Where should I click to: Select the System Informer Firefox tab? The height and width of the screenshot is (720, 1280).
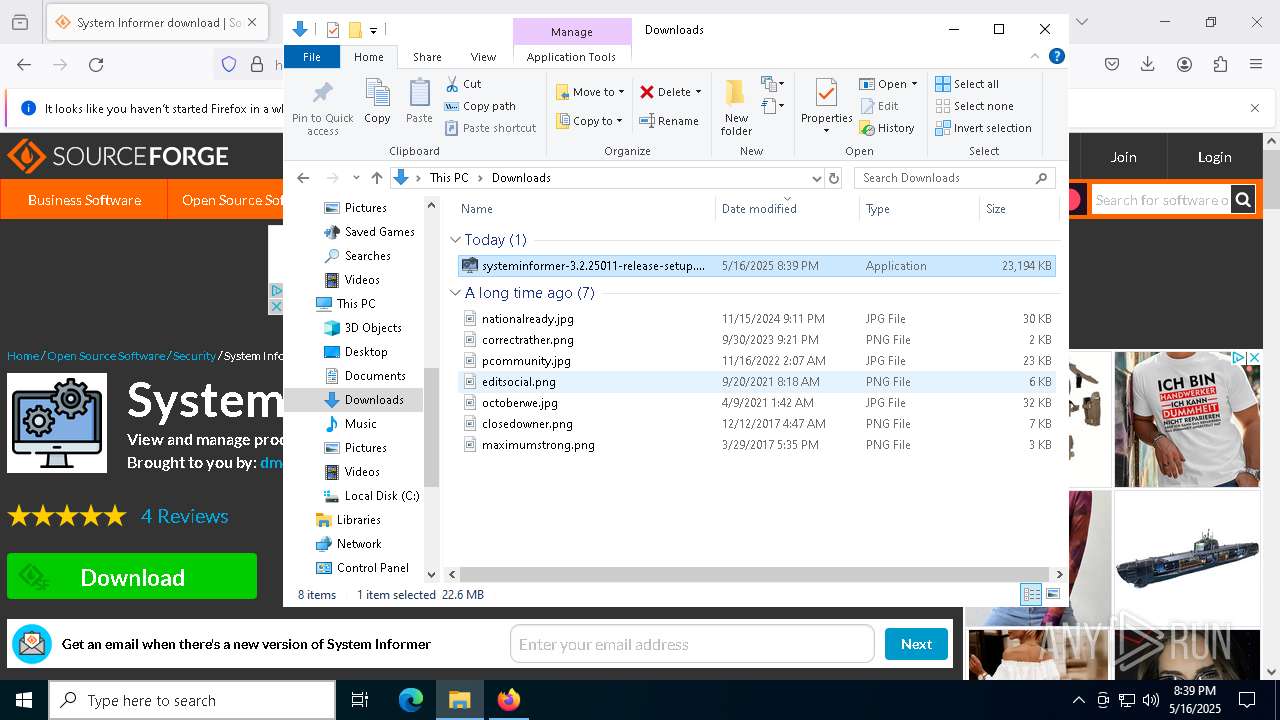pyautogui.click(x=156, y=22)
